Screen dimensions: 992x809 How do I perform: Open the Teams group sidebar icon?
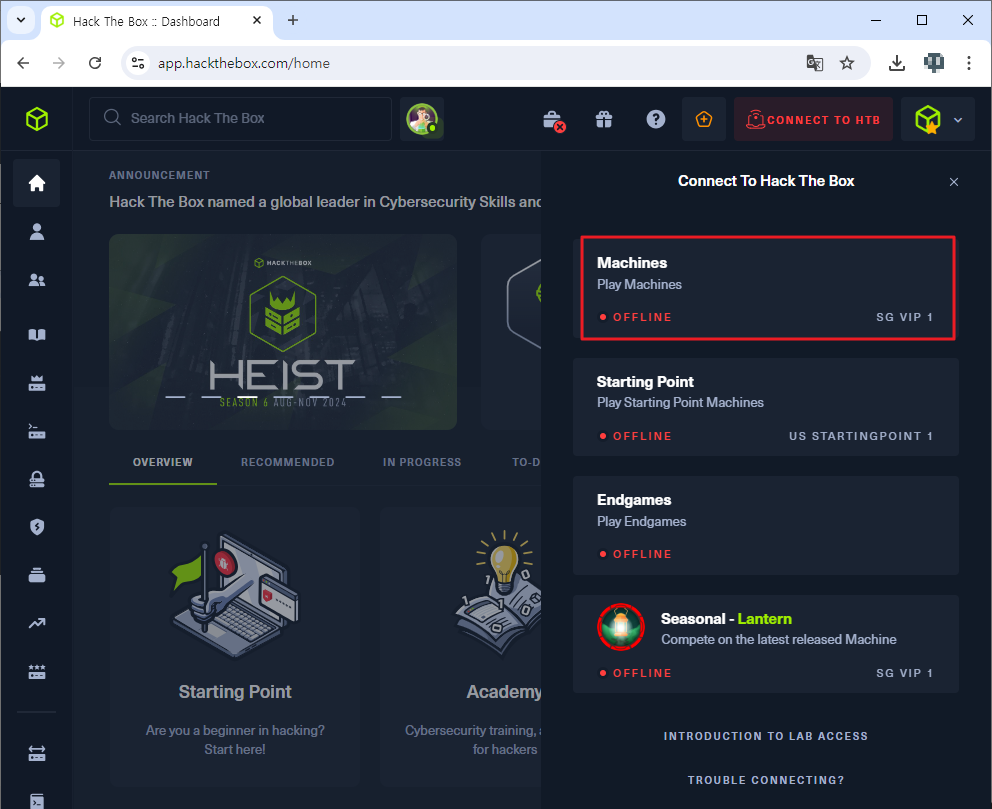(x=37, y=280)
